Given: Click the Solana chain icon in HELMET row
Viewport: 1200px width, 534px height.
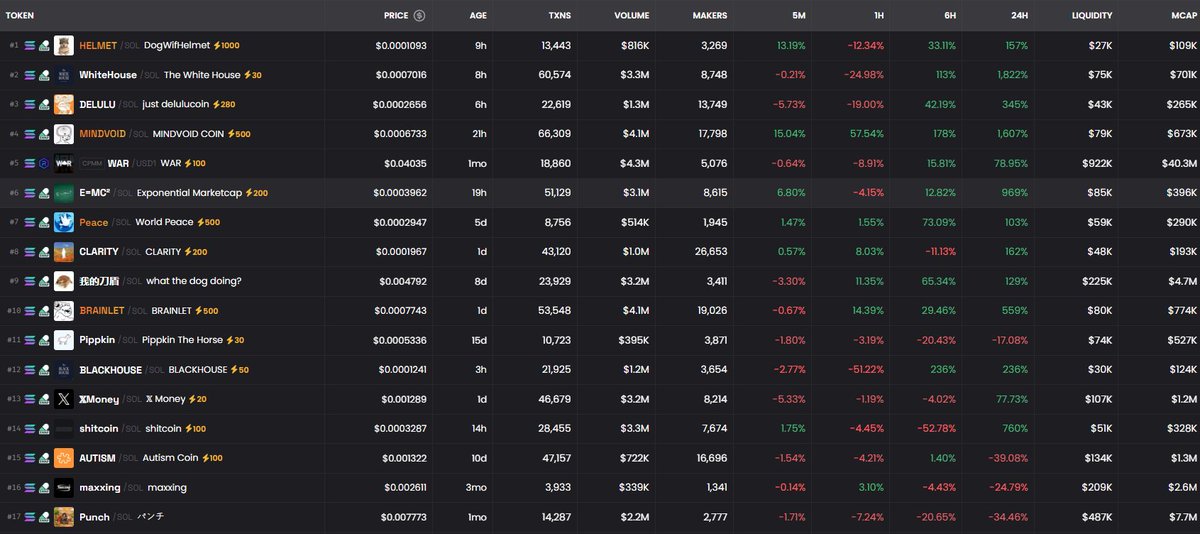Looking at the screenshot, I should coord(30,45).
